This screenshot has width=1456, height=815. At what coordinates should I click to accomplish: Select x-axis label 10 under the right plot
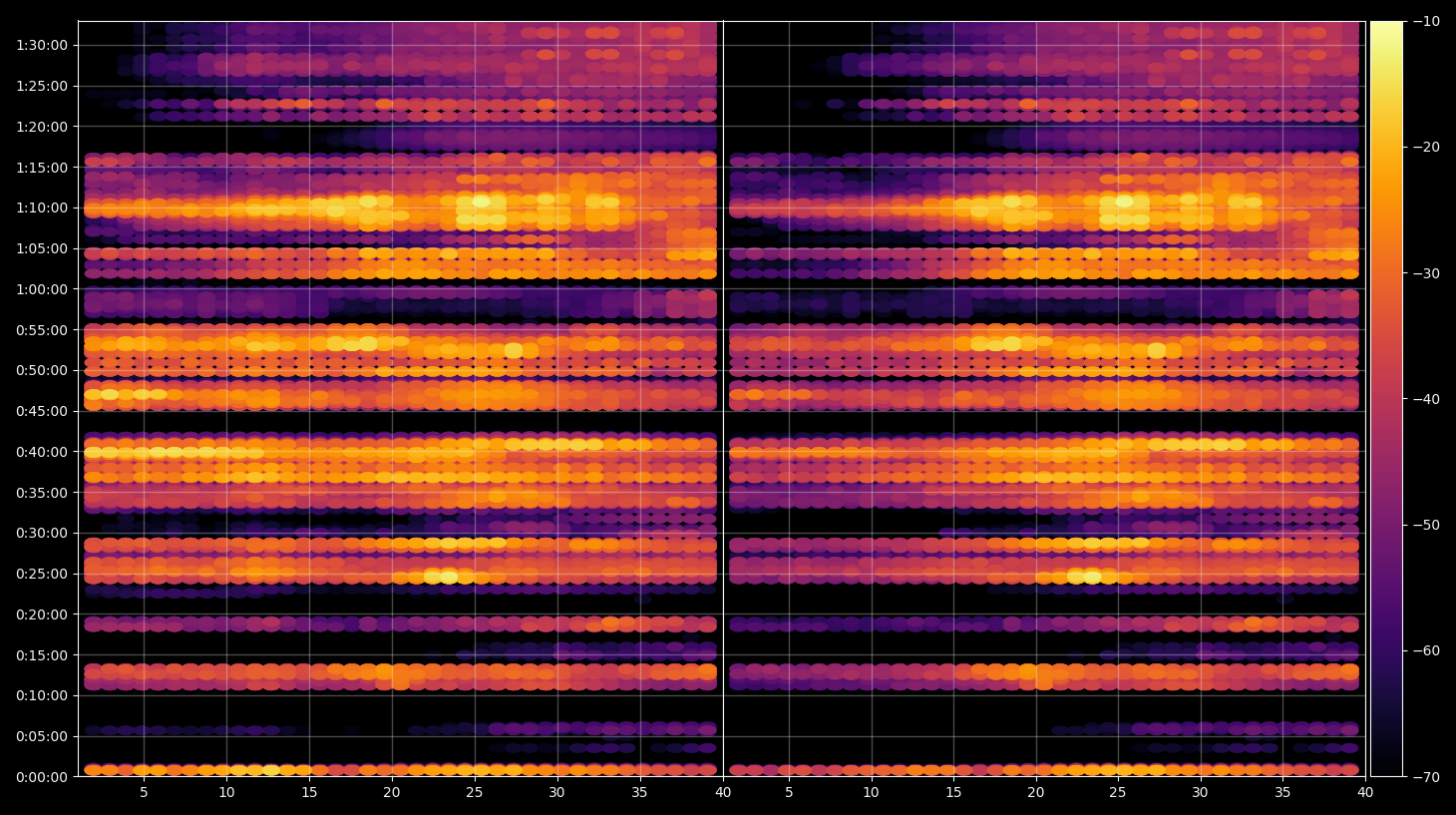(871, 793)
